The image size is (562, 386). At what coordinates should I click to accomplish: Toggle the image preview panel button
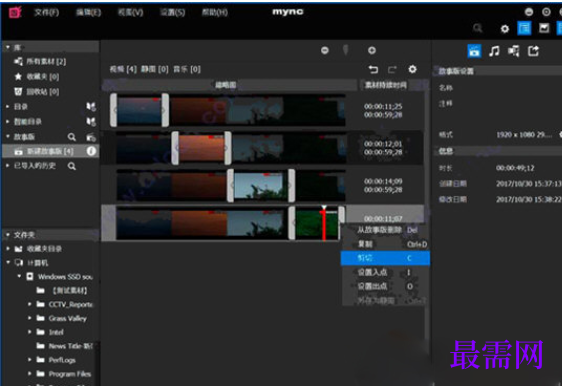pos(544,28)
